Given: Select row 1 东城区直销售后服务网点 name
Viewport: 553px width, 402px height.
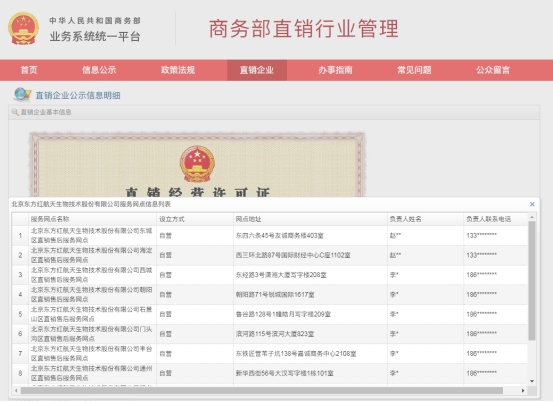Looking at the screenshot, I should [x=91, y=235].
